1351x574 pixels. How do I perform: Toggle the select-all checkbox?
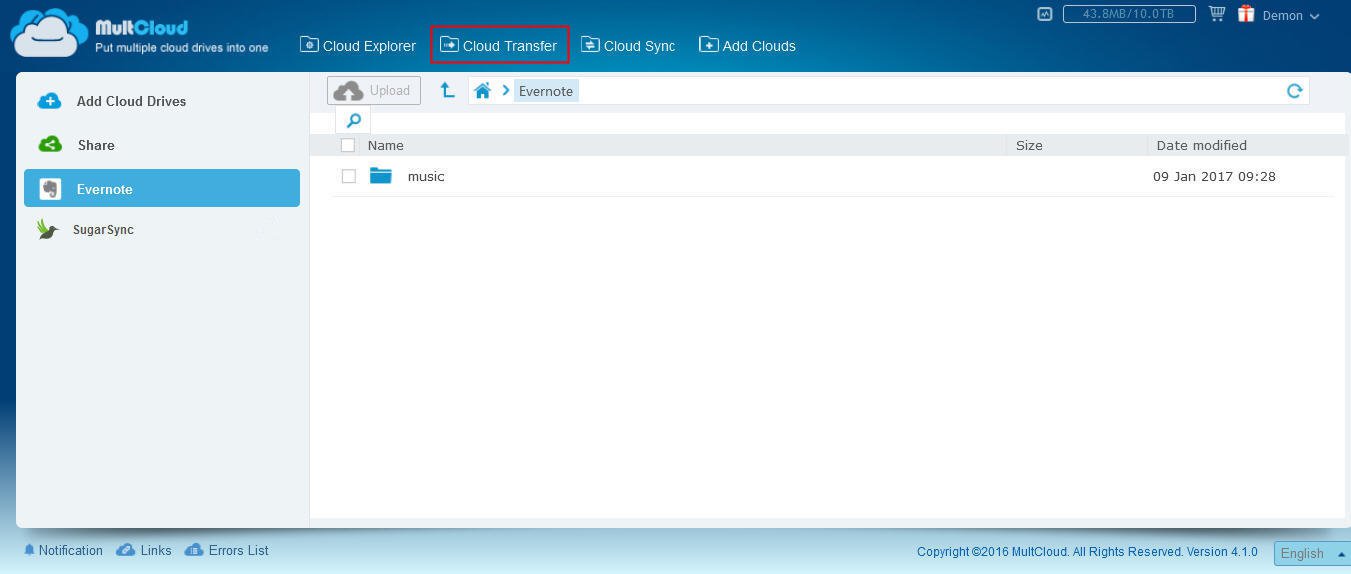click(348, 145)
